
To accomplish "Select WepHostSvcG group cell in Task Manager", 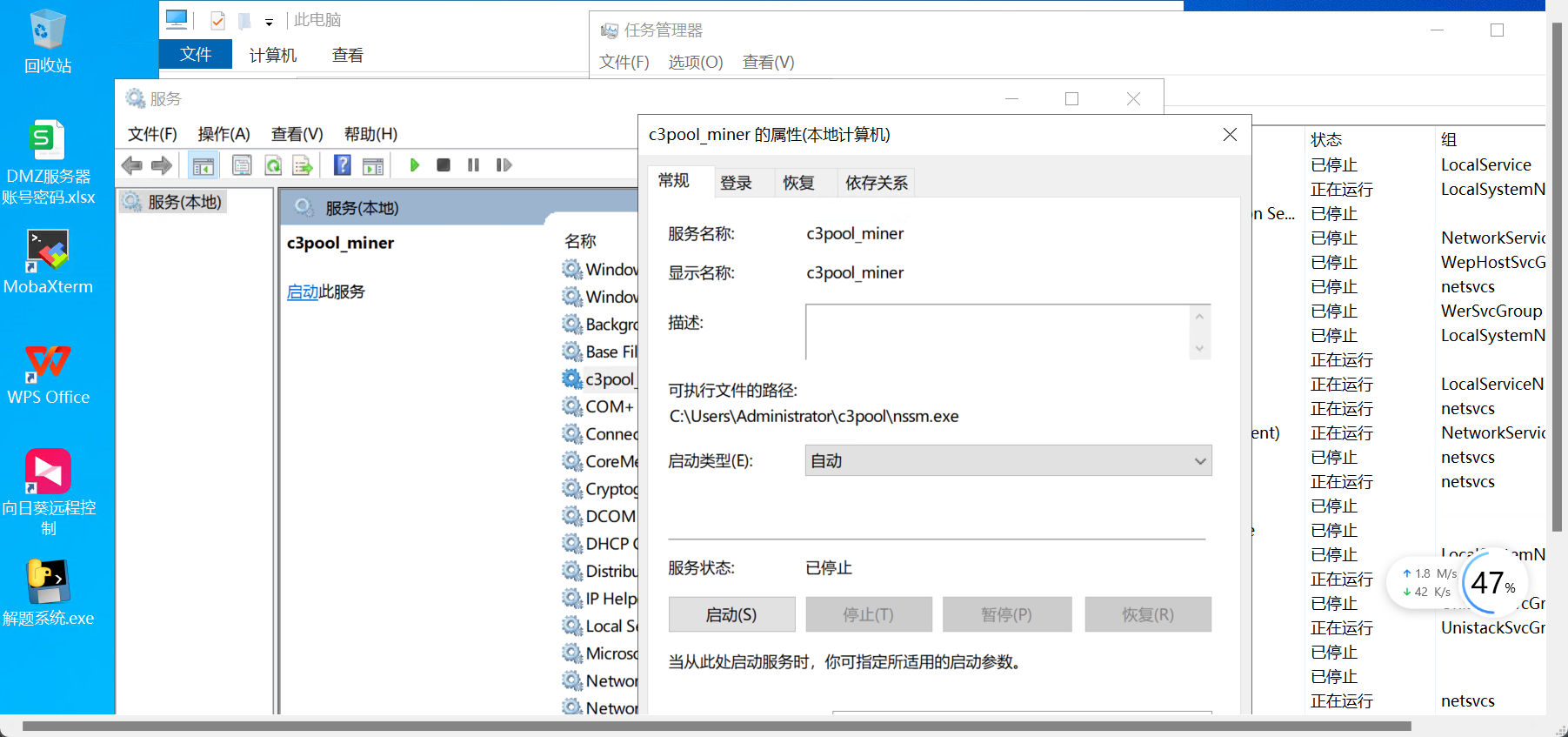I will pos(1493,263).
